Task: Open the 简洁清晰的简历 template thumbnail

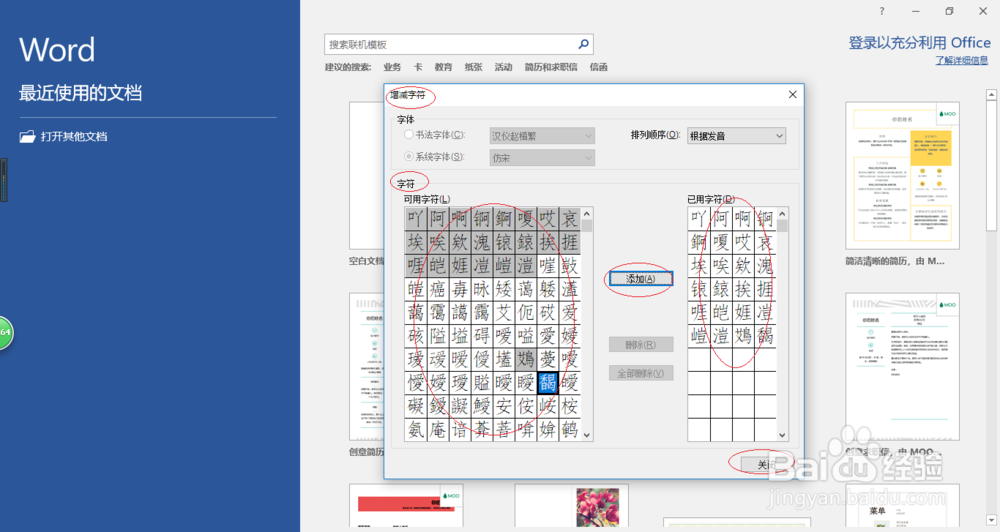Action: (902, 175)
